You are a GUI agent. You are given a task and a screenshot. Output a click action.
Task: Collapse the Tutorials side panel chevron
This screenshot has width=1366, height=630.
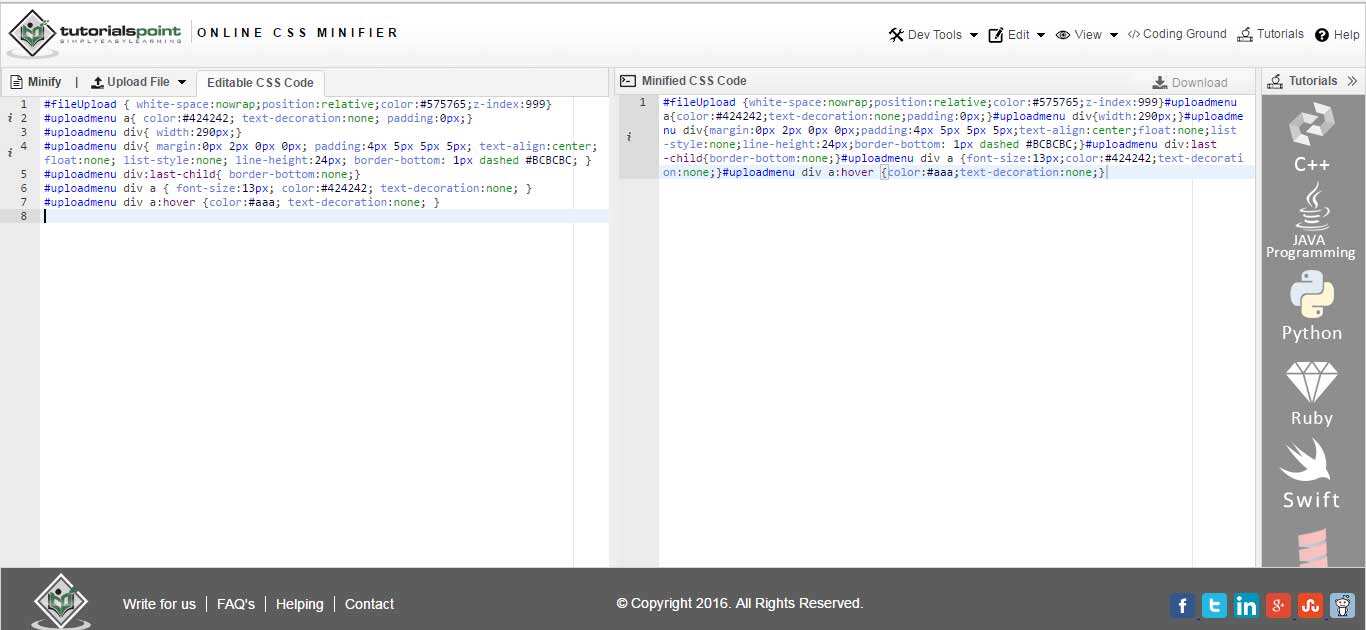(1352, 81)
